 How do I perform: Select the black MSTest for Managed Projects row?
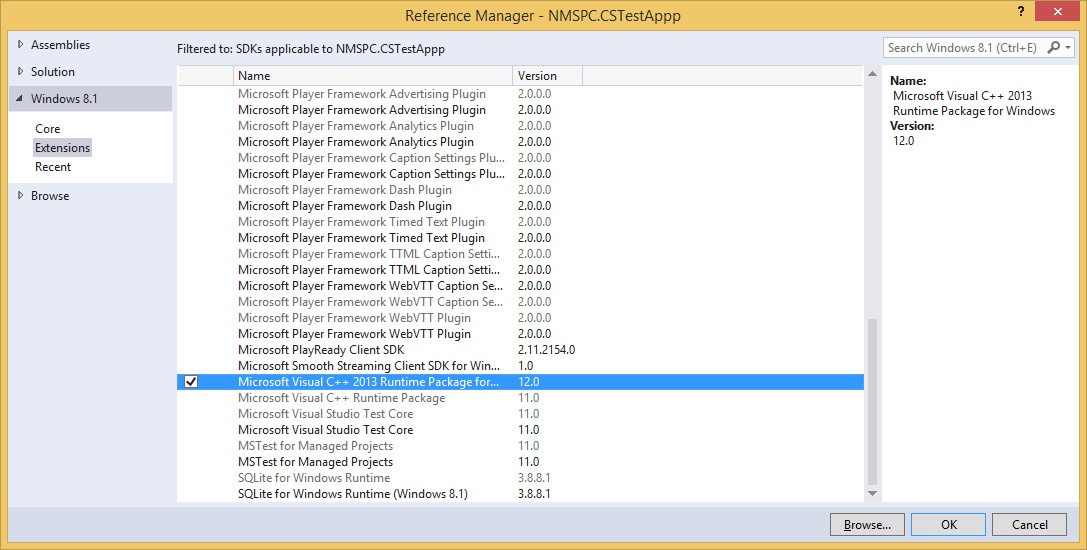[520, 462]
